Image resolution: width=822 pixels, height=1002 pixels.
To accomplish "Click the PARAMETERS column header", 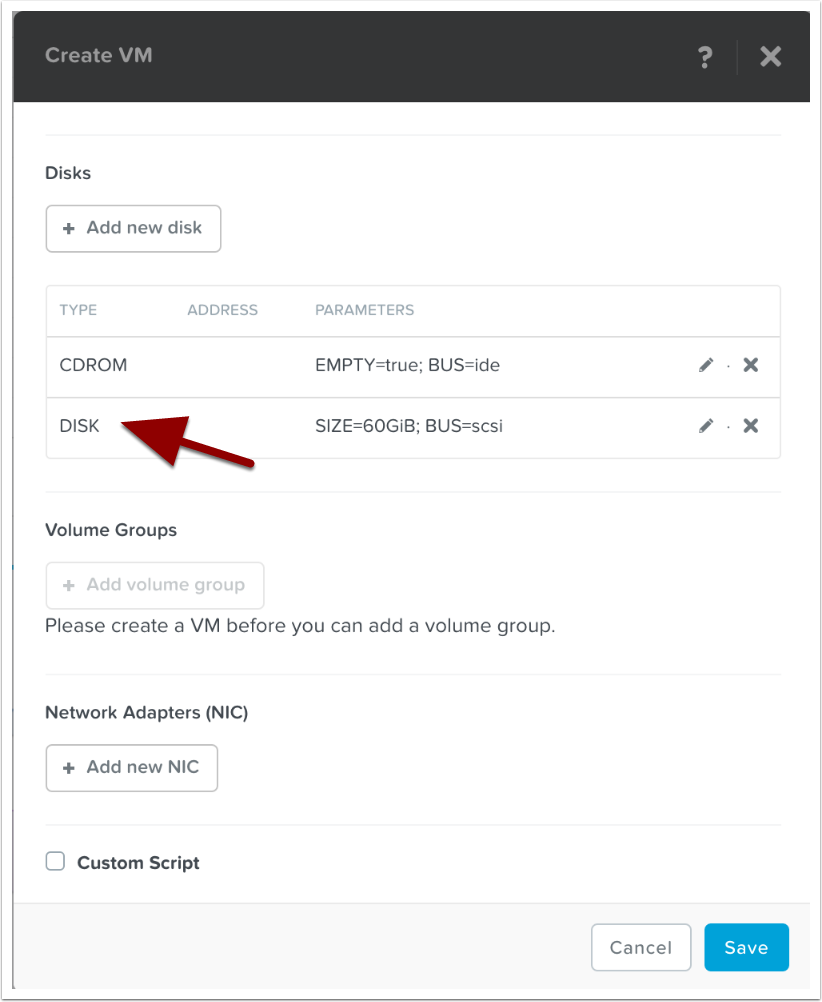I will [x=364, y=310].
